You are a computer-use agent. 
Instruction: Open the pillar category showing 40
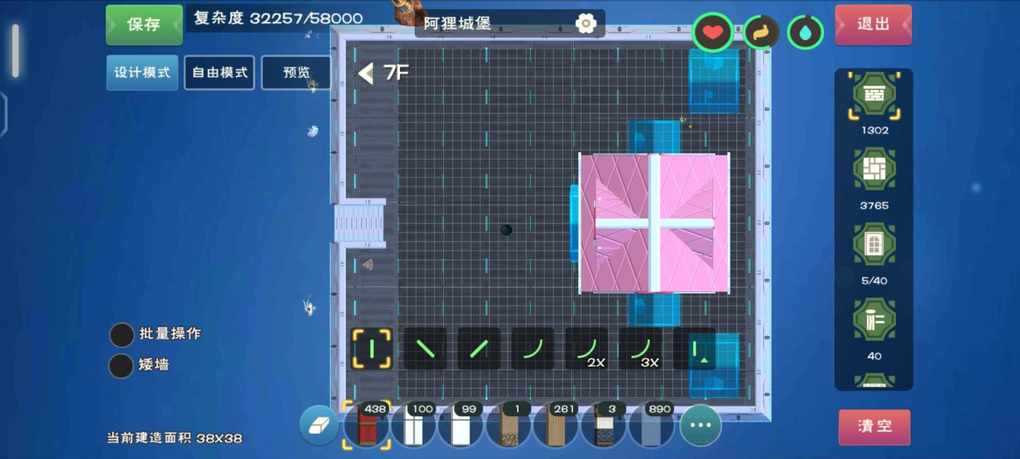tap(874, 319)
